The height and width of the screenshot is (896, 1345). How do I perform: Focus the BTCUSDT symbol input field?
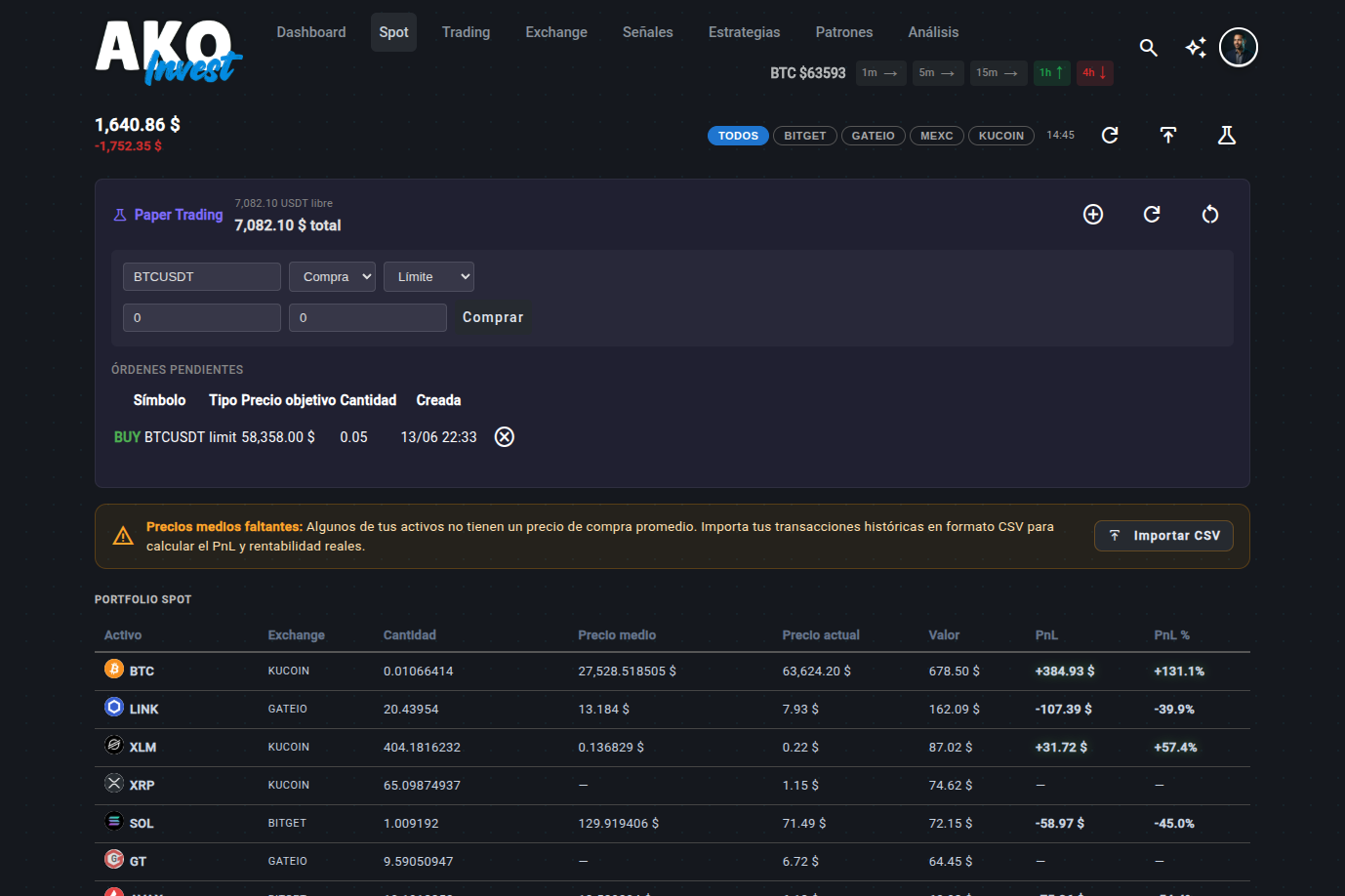[x=202, y=277]
